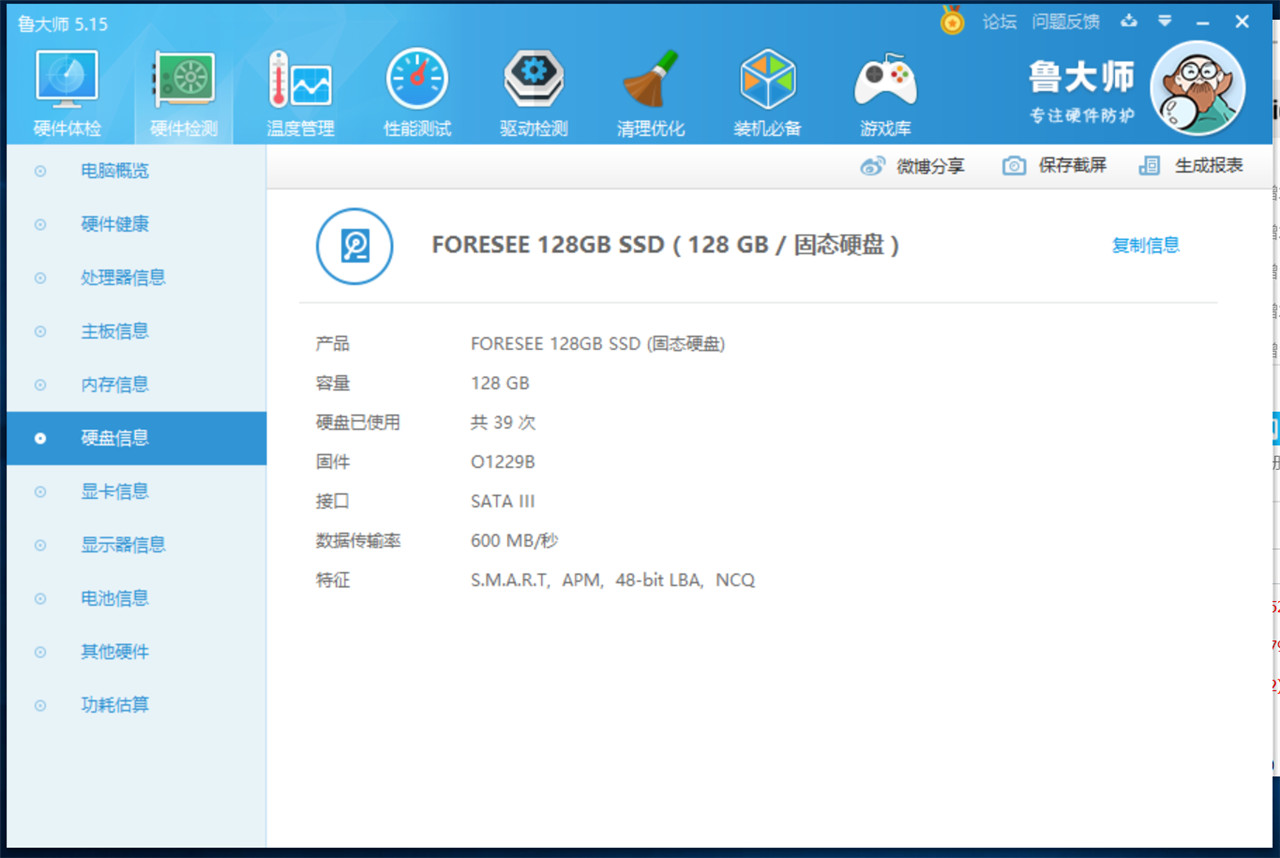Click the 接口 field label

(333, 502)
